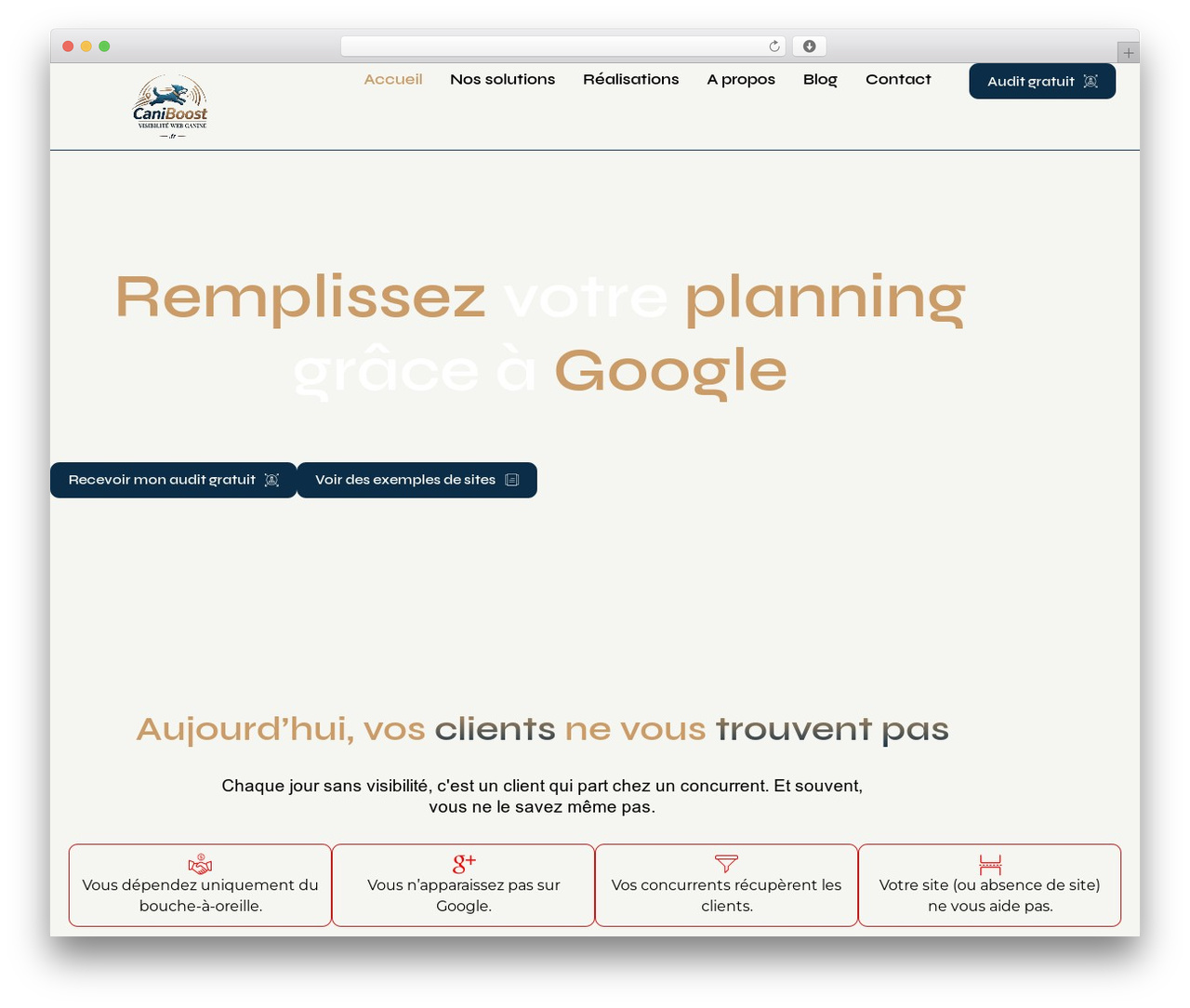Viewport: 1190px width, 1008px height.
Task: Open the browser downloads icon
Action: point(810,46)
